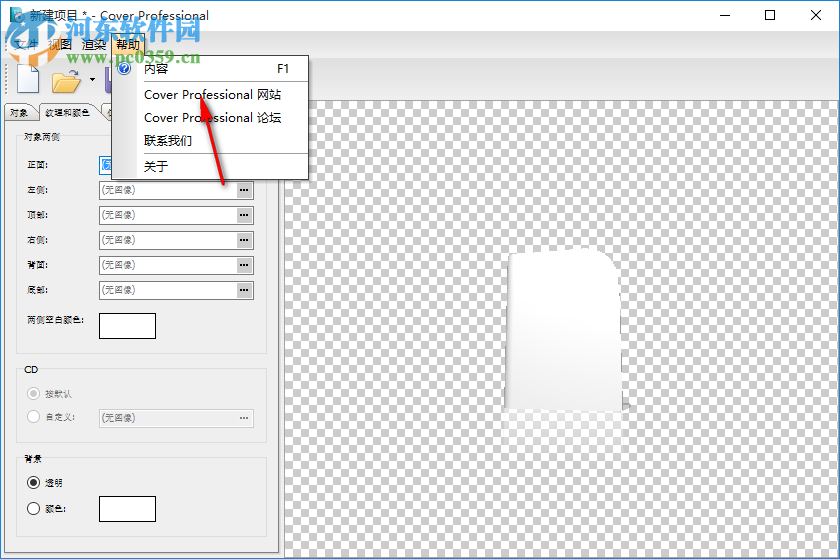840x559 pixels.
Task: Select the CD 按默认 radio button
Action: tap(33, 394)
